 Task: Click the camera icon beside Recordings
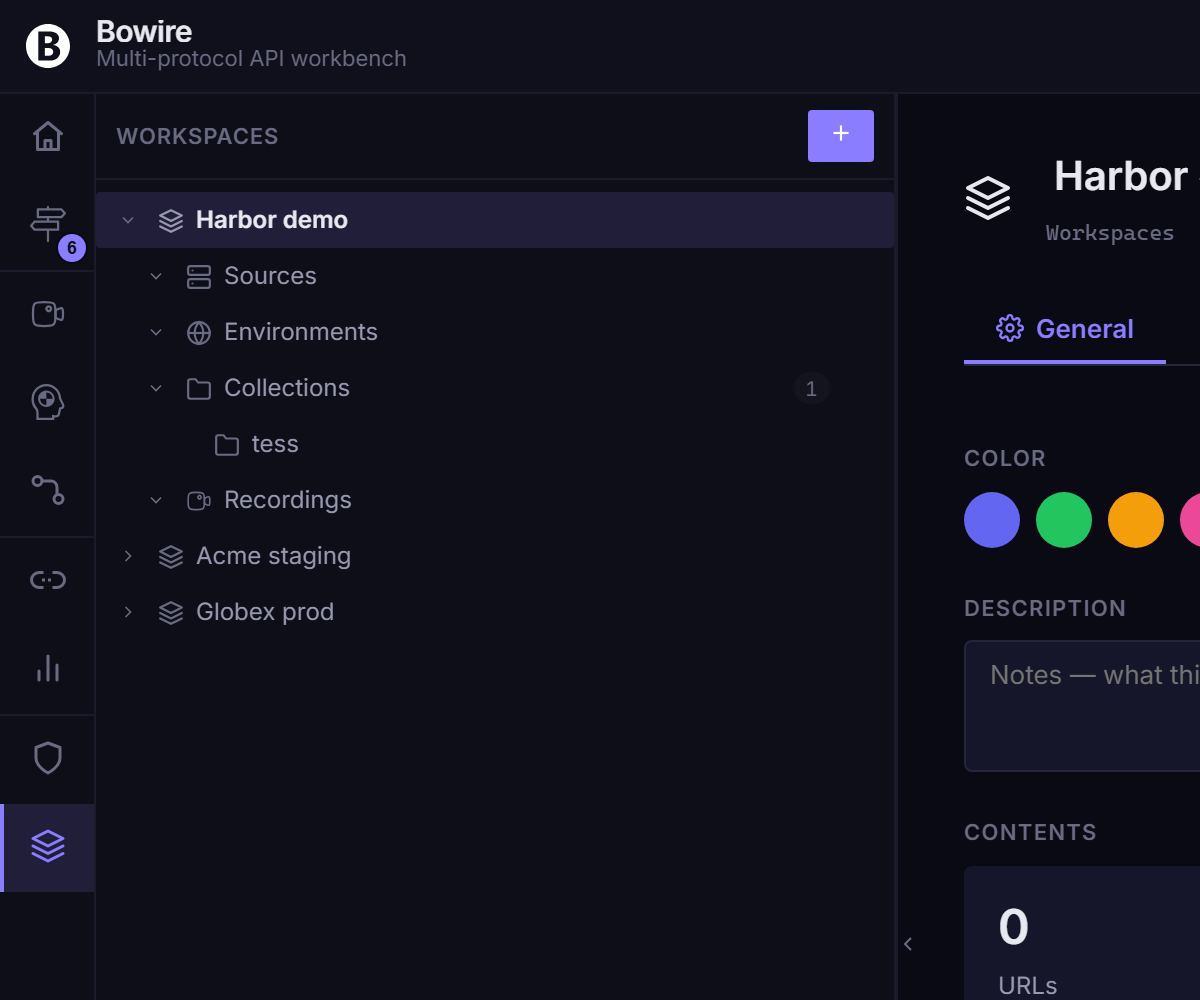pos(199,500)
